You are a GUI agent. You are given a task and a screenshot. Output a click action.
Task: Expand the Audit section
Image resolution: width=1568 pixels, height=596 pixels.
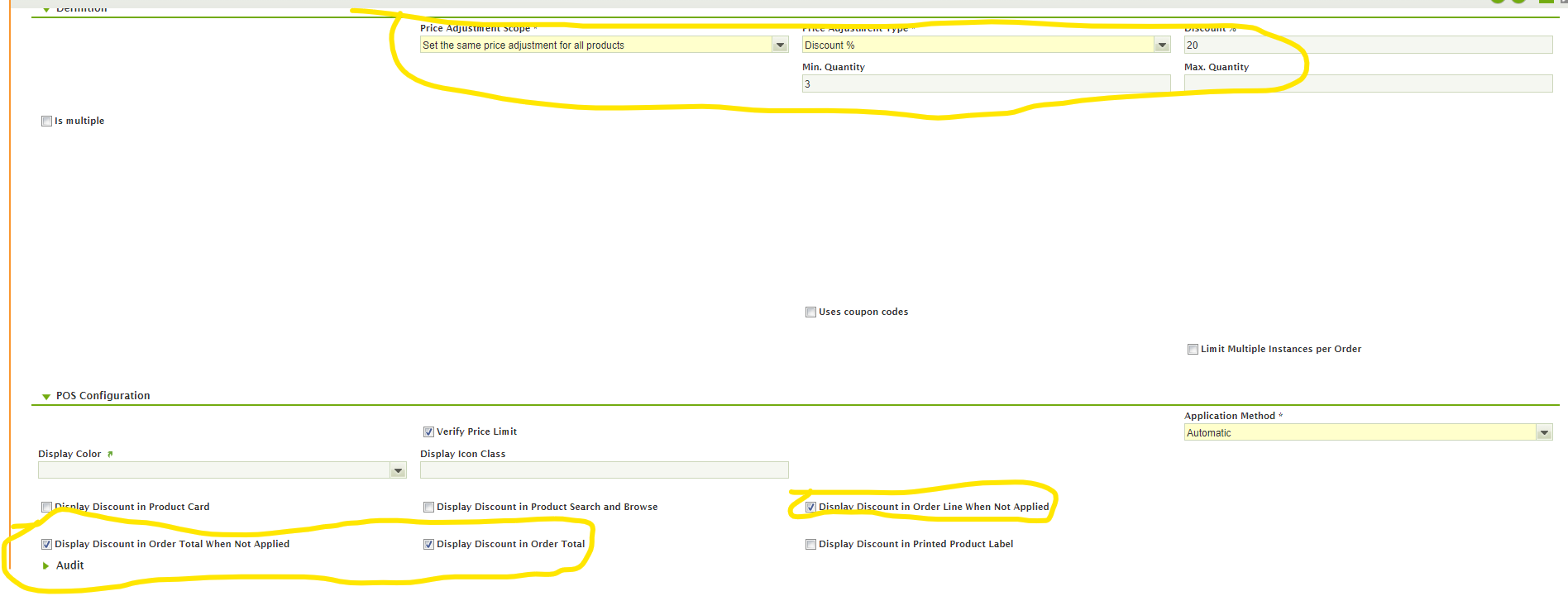point(46,565)
